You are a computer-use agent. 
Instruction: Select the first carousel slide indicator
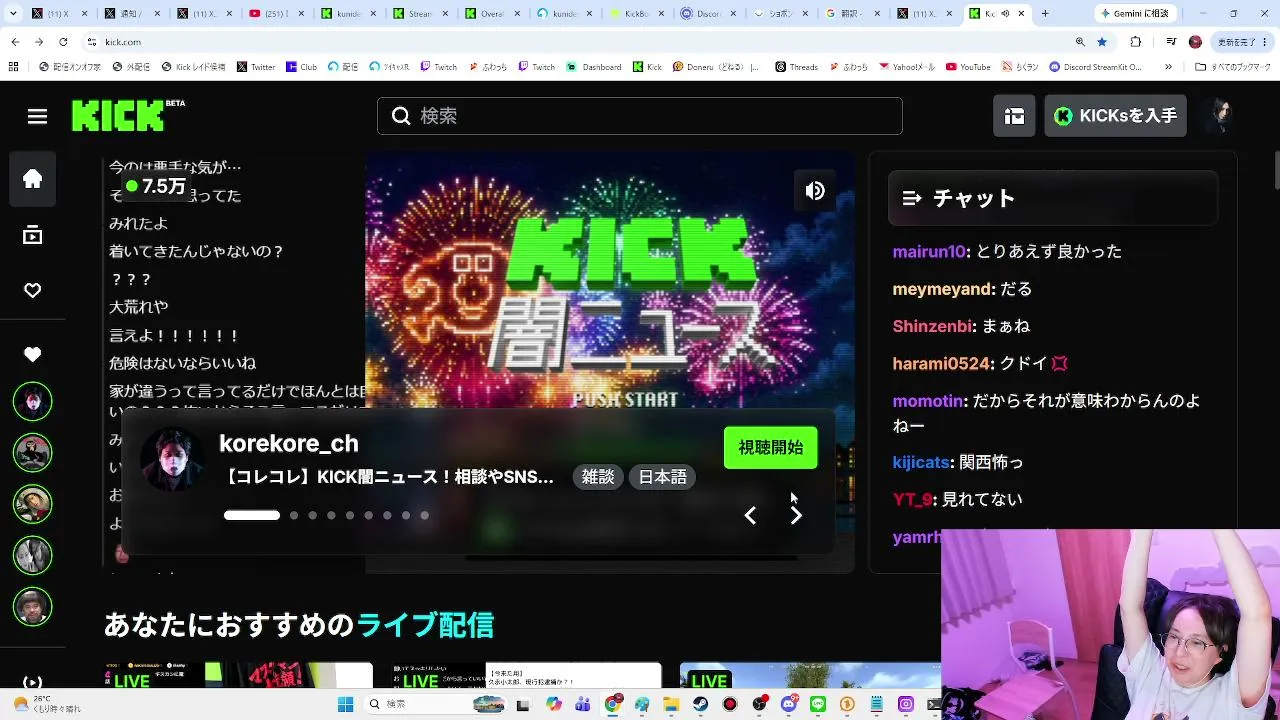[252, 515]
